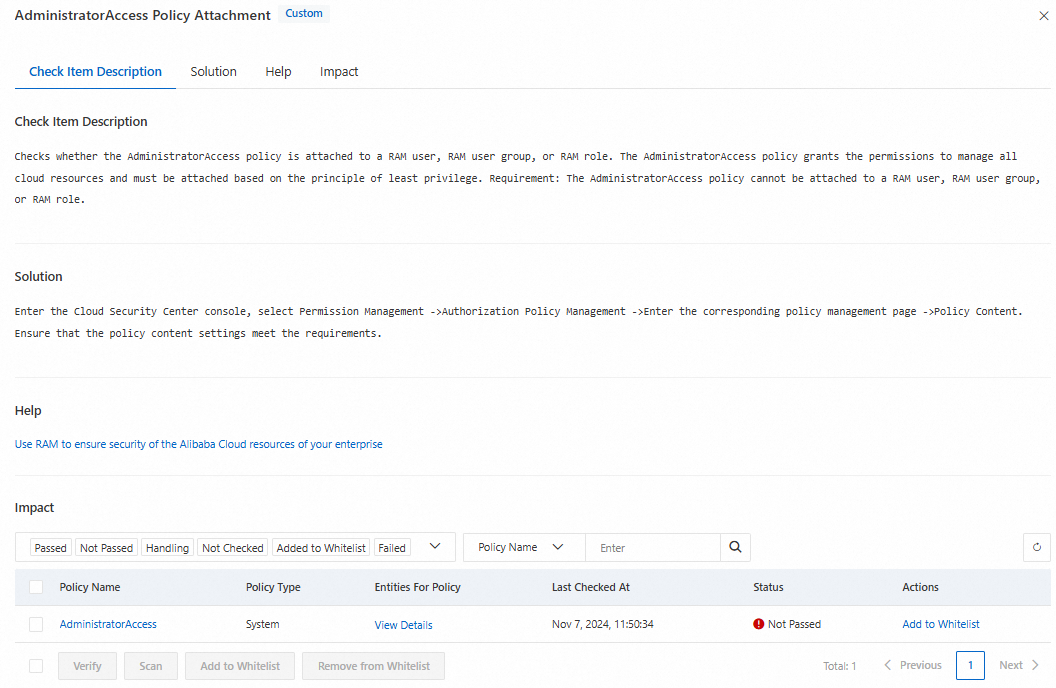This screenshot has height=688, width=1056.
Task: Click Remove from Whitelist button
Action: tap(374, 666)
